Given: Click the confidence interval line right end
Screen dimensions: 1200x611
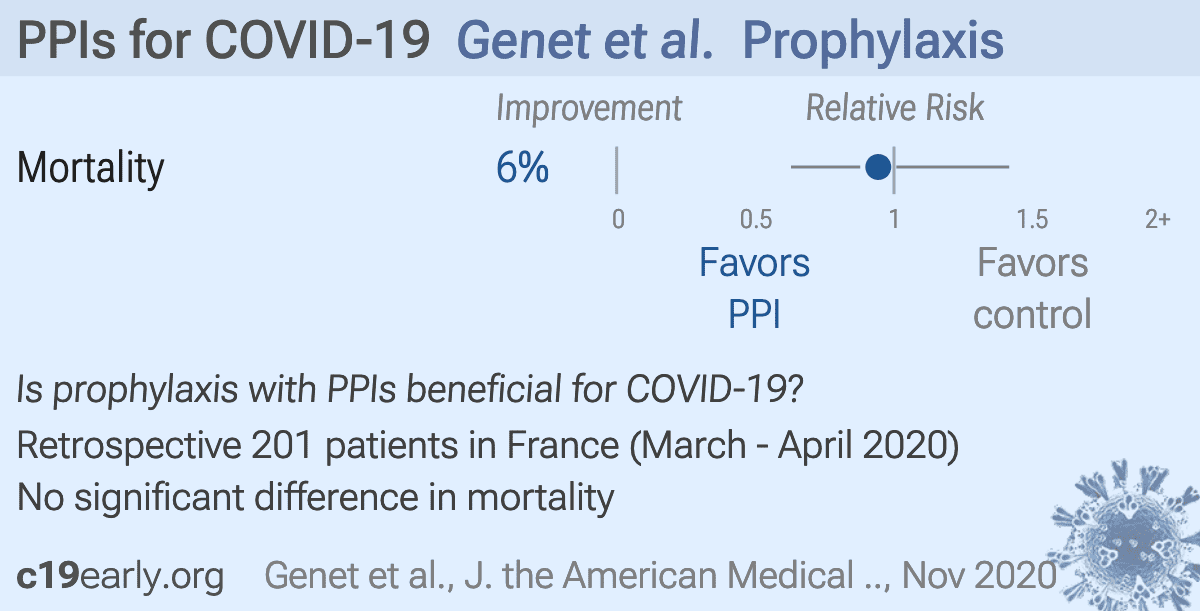Looking at the screenshot, I should [x=1006, y=167].
